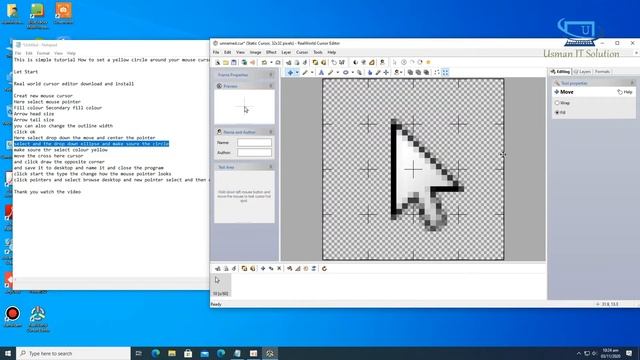Click the Name input field

(x=254, y=143)
